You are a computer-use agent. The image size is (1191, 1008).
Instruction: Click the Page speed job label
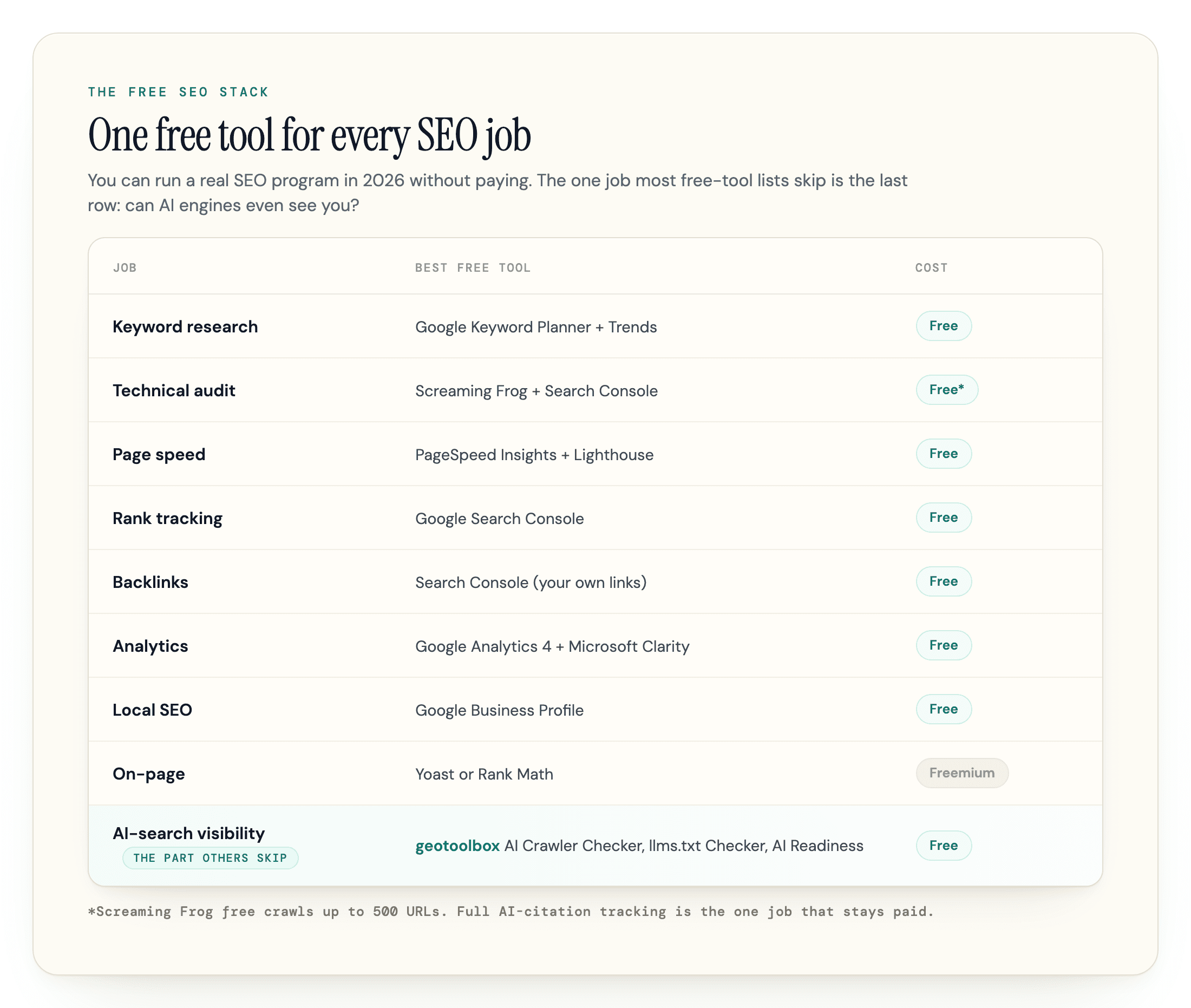click(159, 455)
